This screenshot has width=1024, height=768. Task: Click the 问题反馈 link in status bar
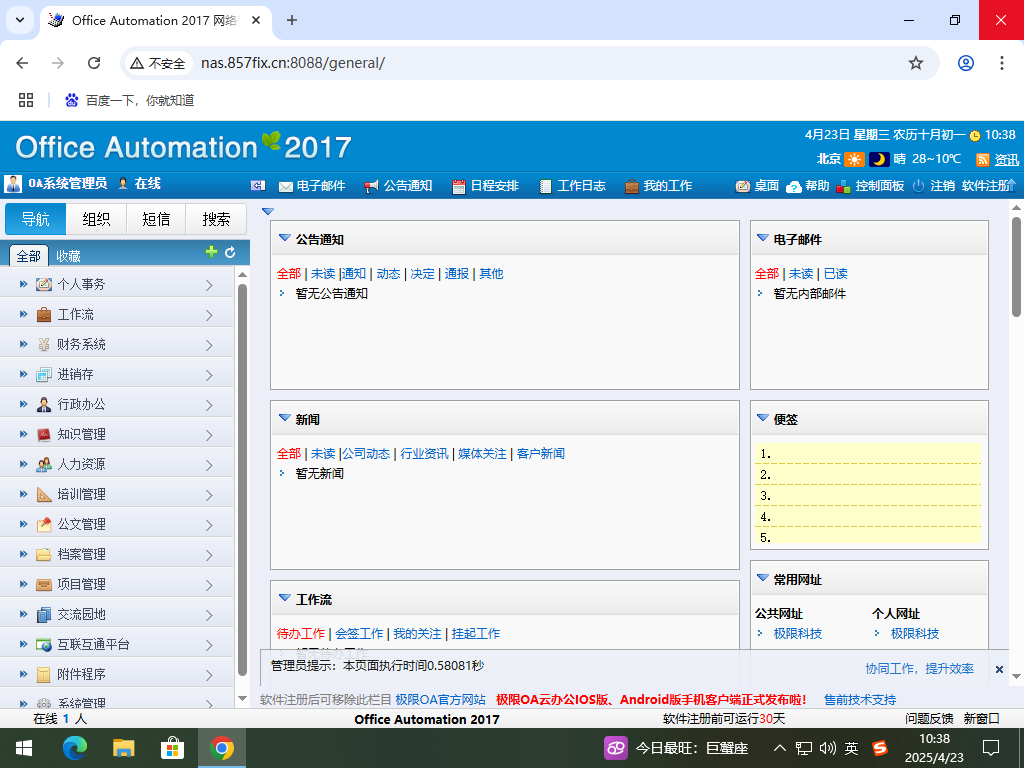point(929,718)
